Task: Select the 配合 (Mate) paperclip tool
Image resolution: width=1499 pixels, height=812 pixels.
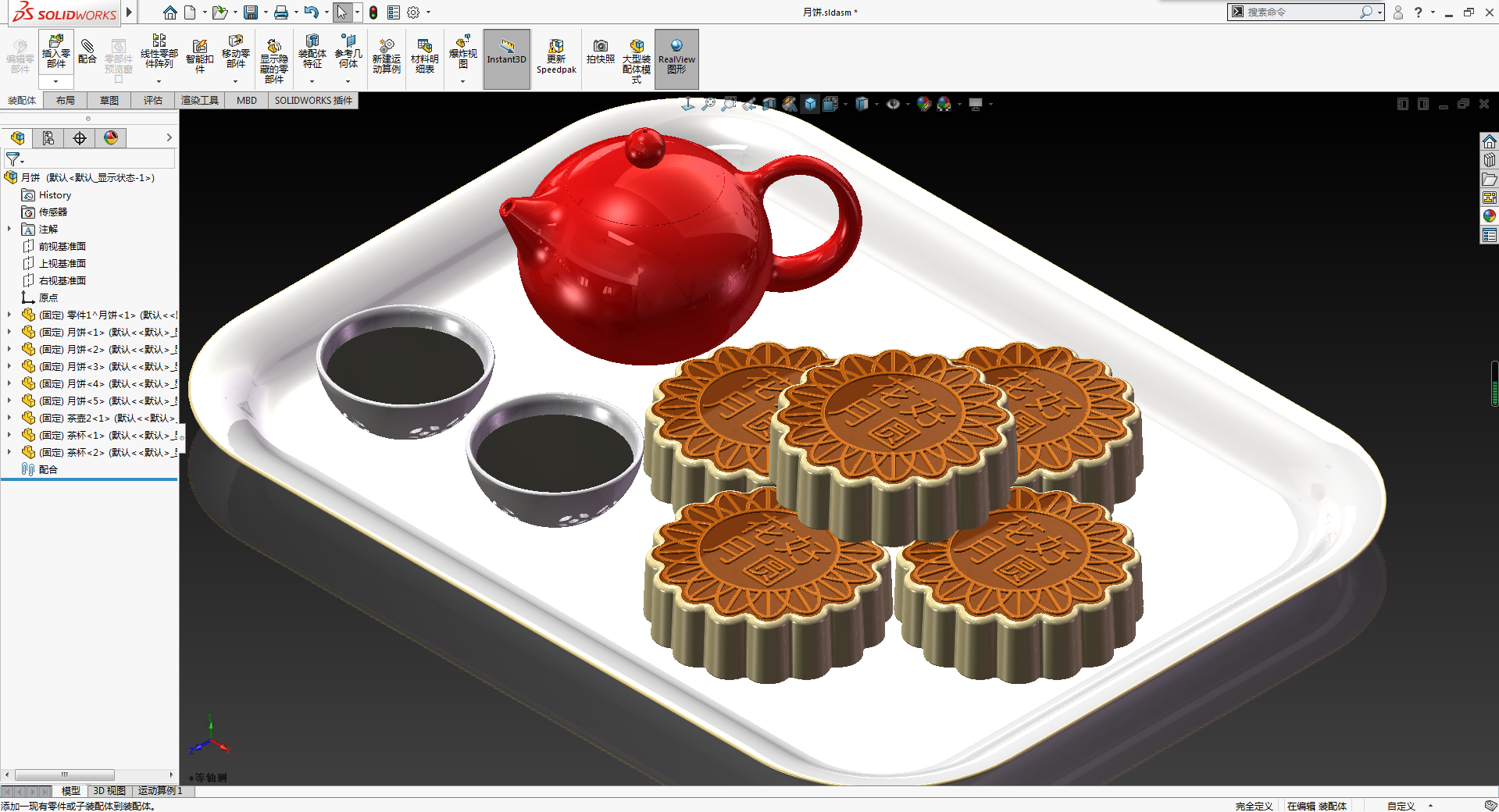Action: (87, 52)
